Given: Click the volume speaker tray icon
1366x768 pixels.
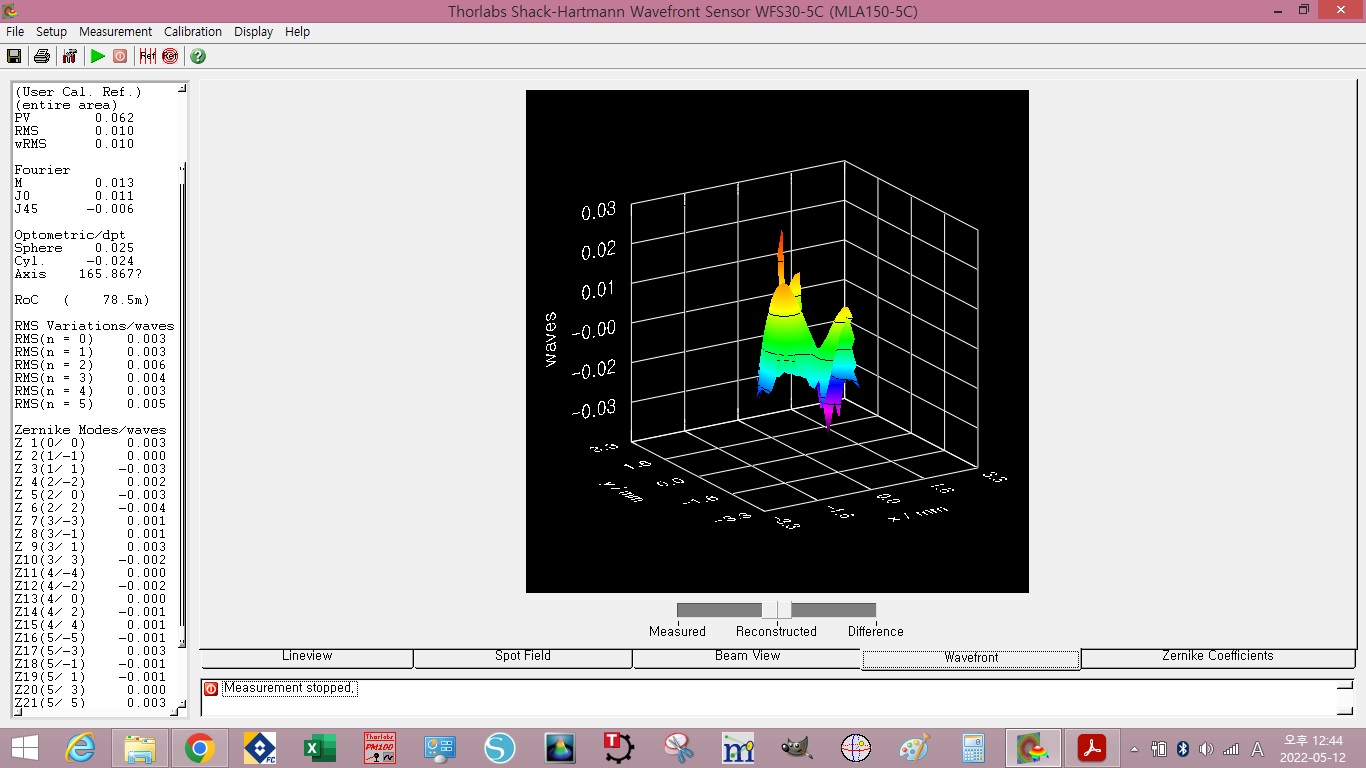Looking at the screenshot, I should [1206, 749].
